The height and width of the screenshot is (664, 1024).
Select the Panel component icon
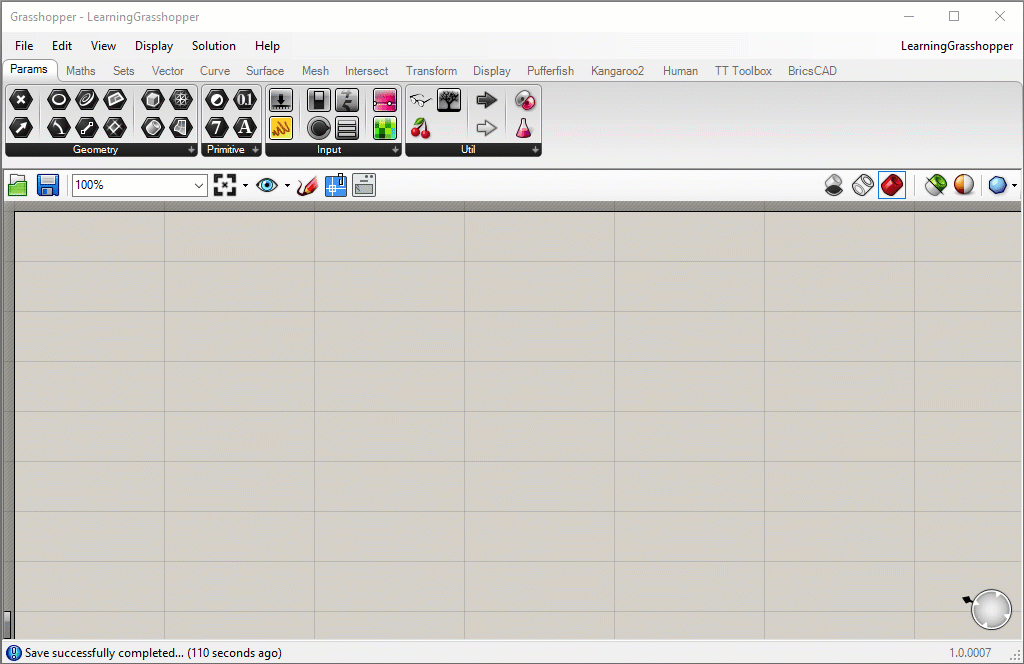(x=346, y=127)
